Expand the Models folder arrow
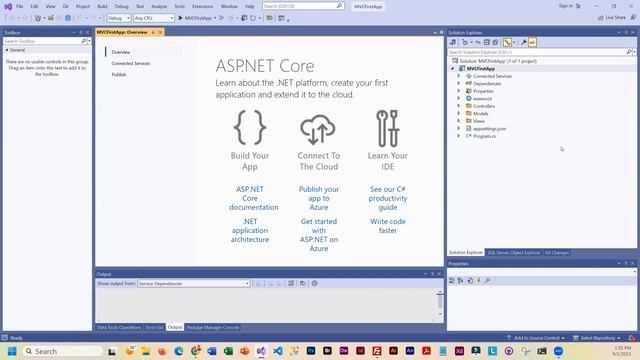Viewport: 640px width, 360px height. 459,113
